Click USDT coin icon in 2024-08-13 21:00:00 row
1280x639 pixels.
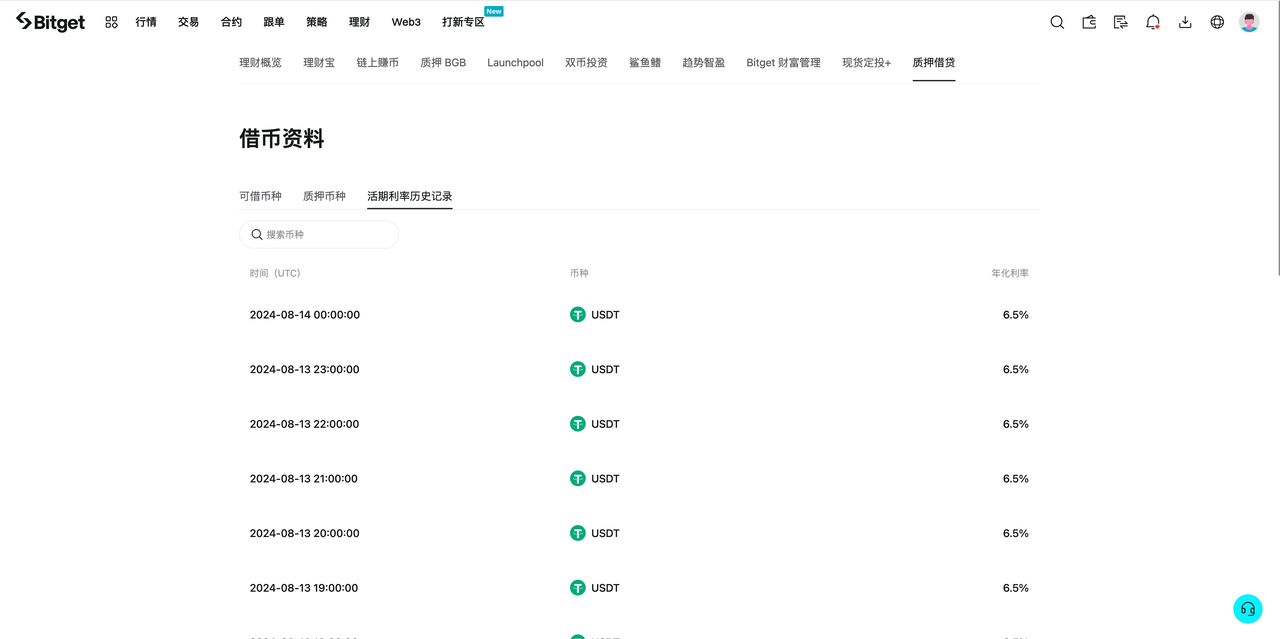pos(578,479)
